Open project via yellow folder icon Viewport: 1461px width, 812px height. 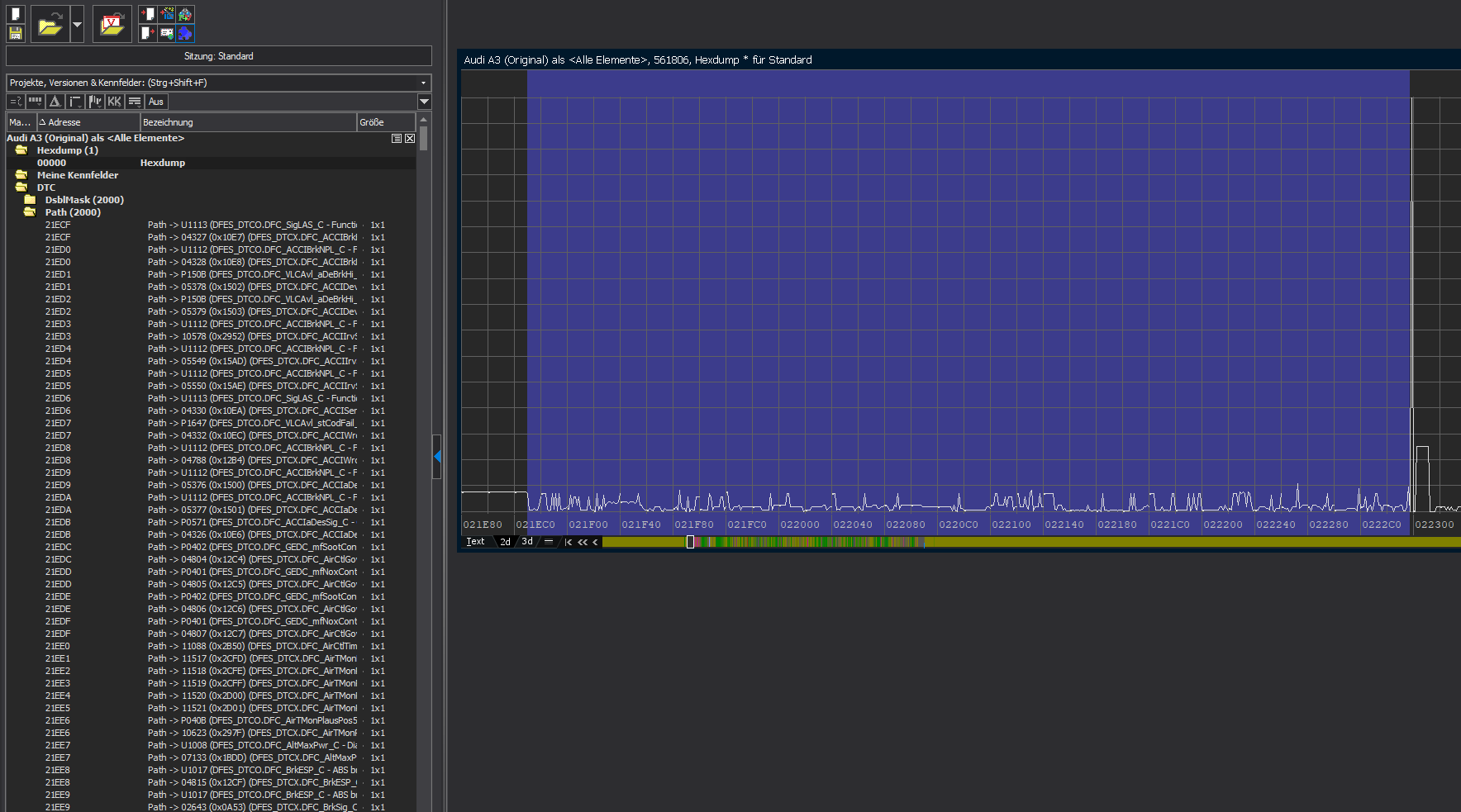pyautogui.click(x=50, y=25)
